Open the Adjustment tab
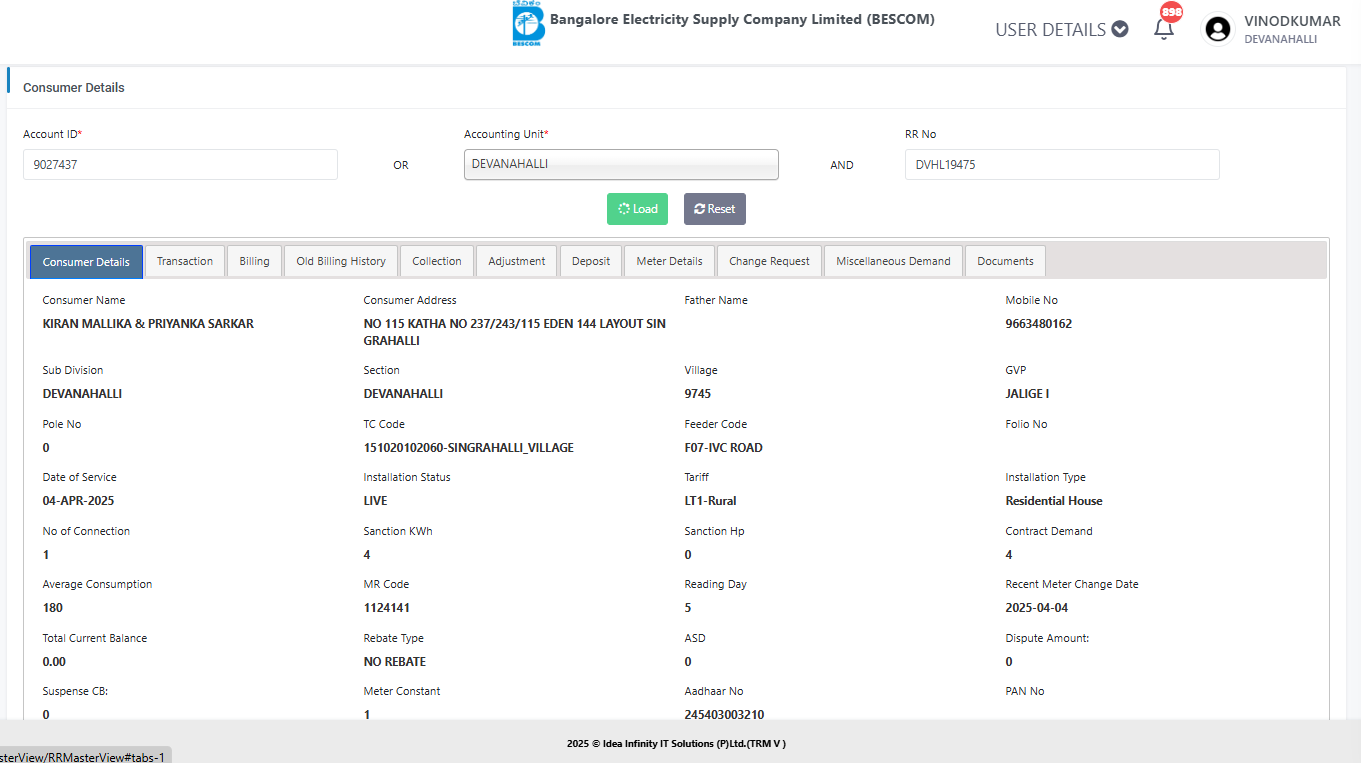Image resolution: width=1361 pixels, height=763 pixels. pyautogui.click(x=517, y=261)
